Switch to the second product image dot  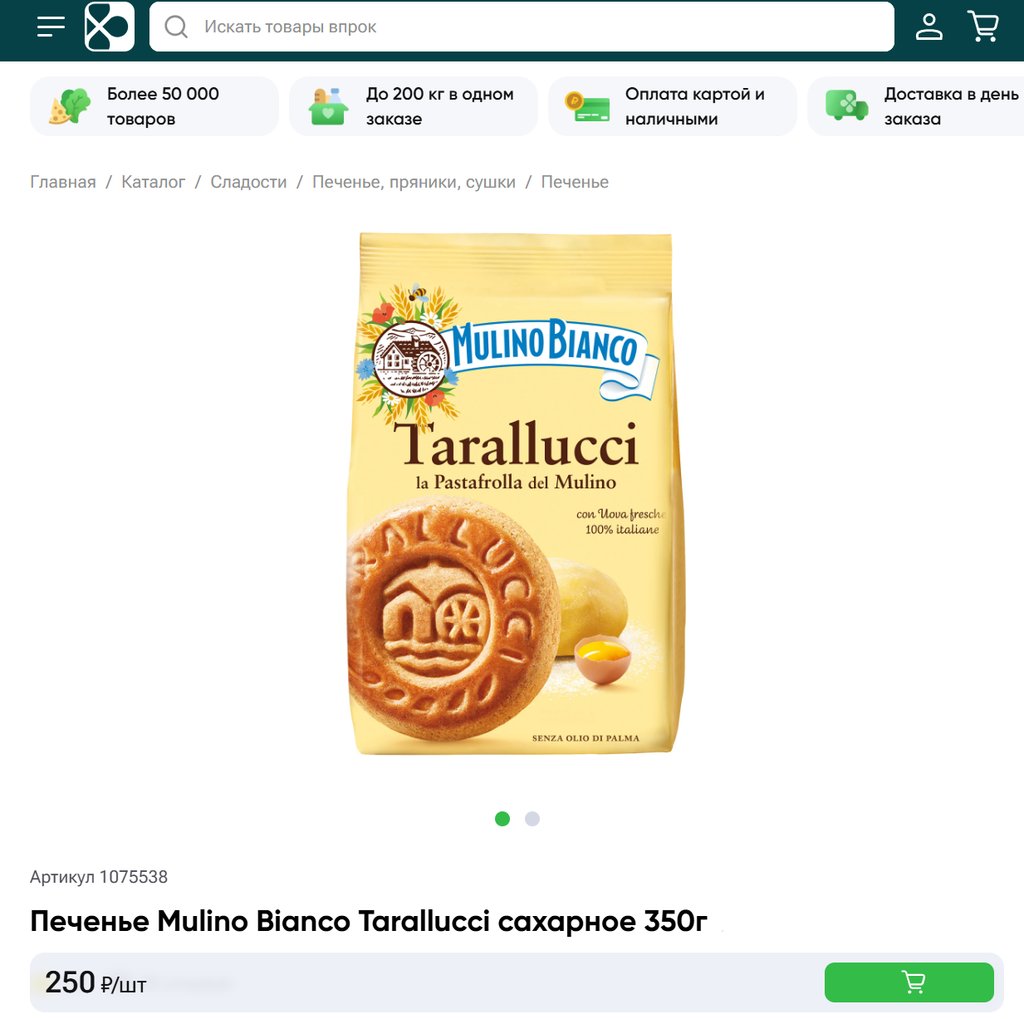(x=532, y=818)
